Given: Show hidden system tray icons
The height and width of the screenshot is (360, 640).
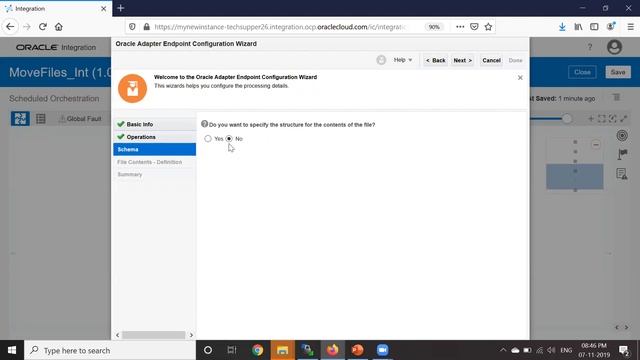Looking at the screenshot, I should tap(503, 350).
